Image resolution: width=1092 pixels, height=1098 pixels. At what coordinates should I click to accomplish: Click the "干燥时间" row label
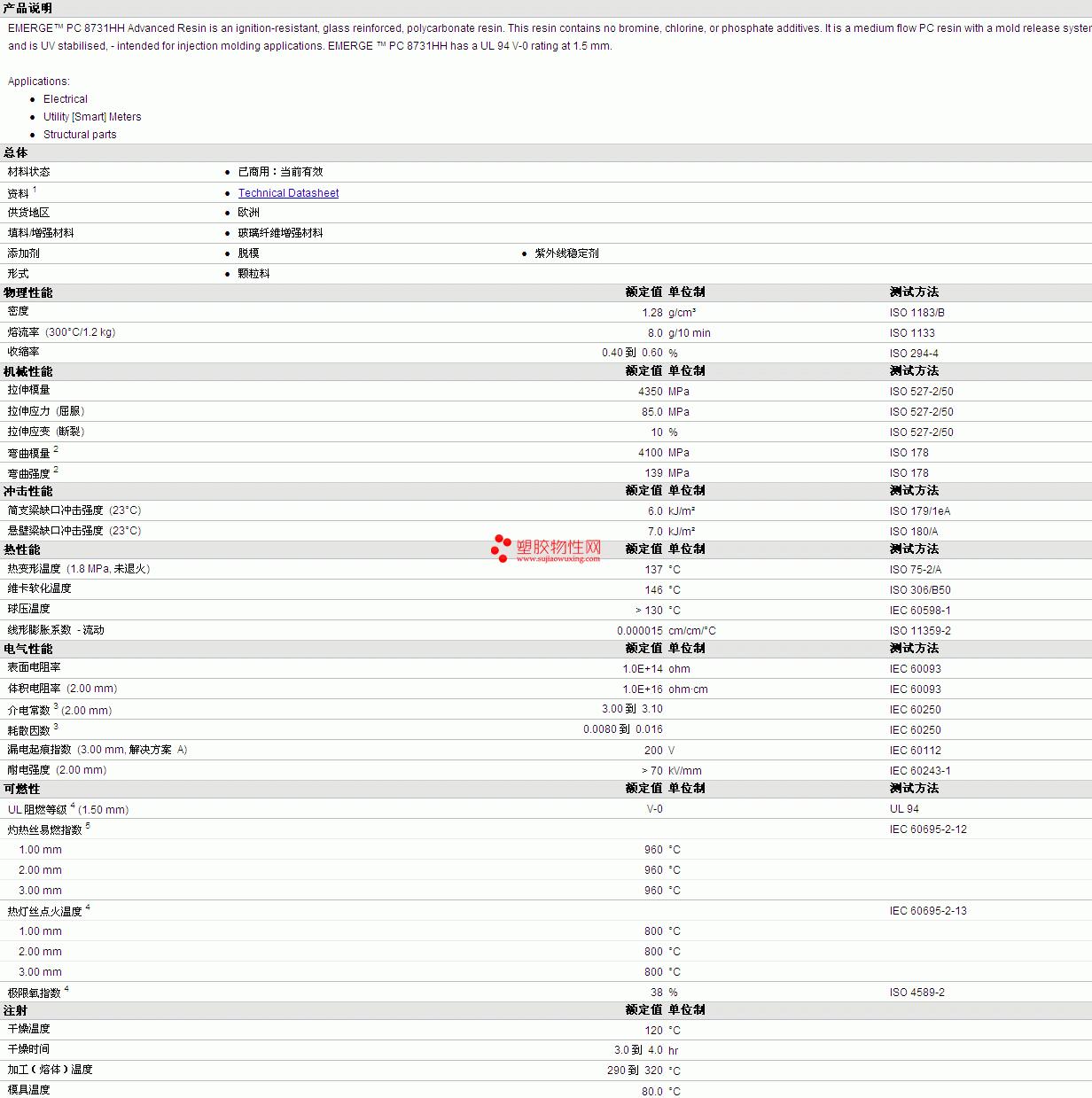tap(29, 1049)
